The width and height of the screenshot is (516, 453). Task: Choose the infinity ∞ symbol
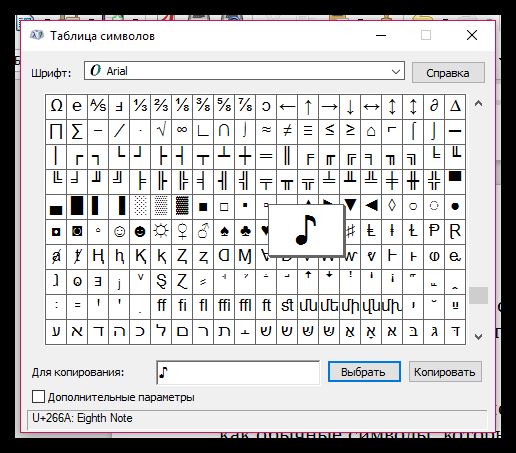[182, 131]
